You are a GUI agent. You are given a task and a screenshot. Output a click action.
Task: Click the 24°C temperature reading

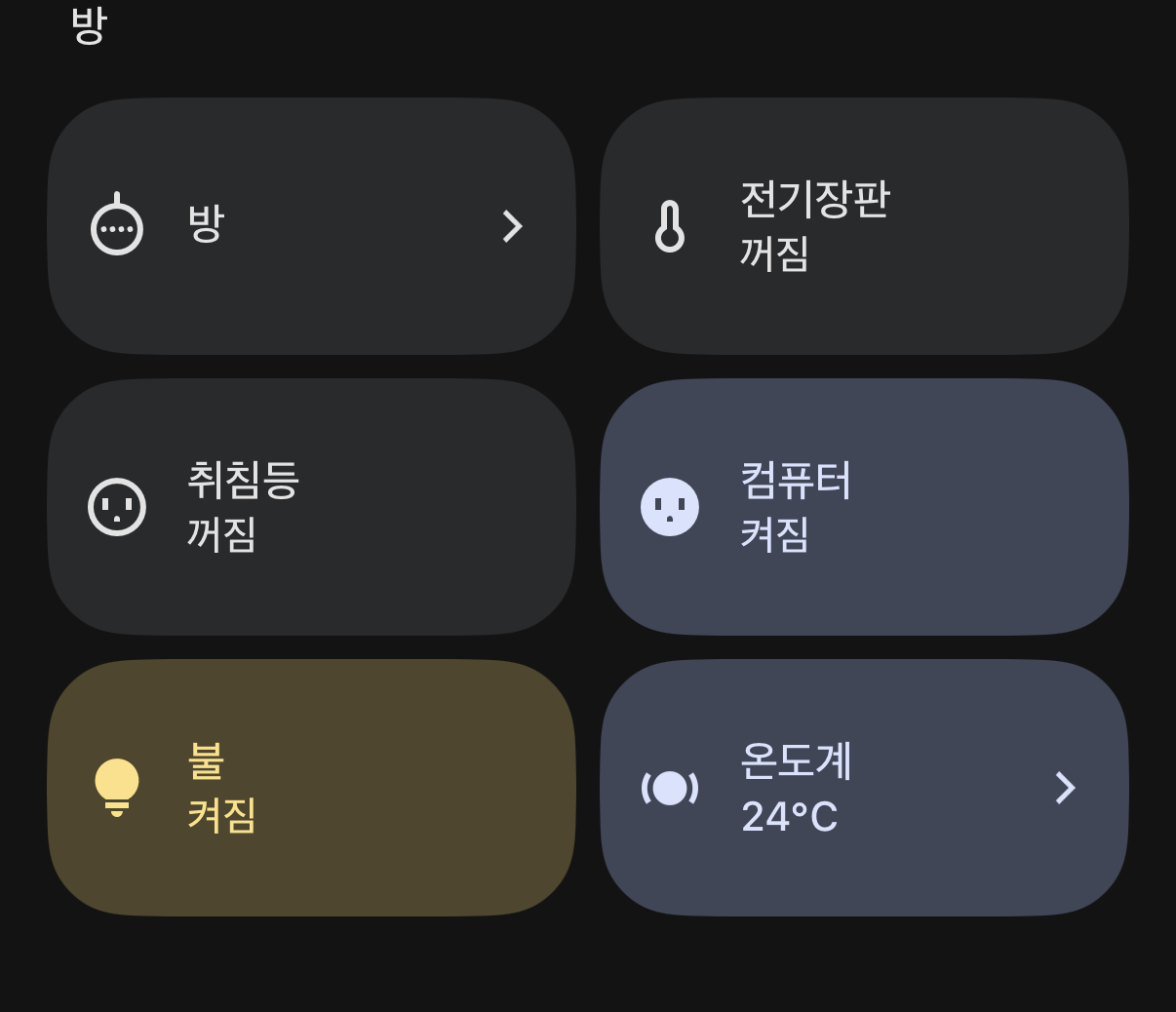pos(790,817)
